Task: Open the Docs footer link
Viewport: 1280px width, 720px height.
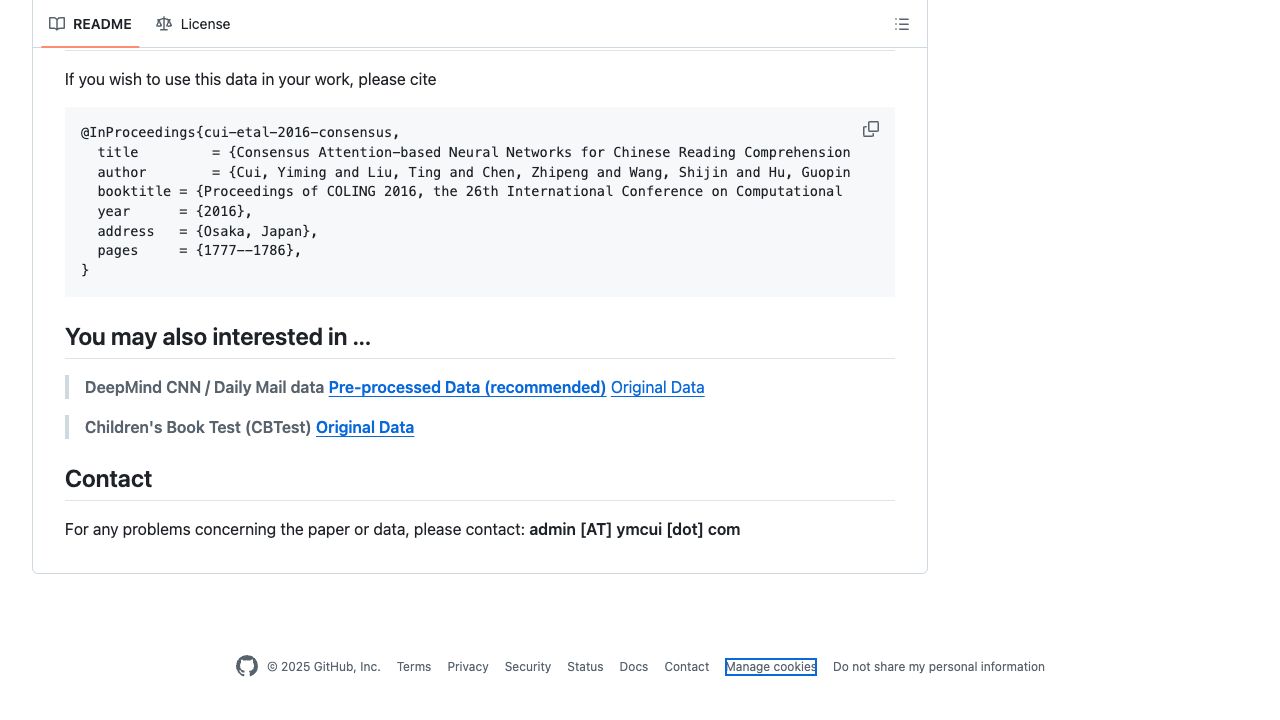Action: click(634, 667)
